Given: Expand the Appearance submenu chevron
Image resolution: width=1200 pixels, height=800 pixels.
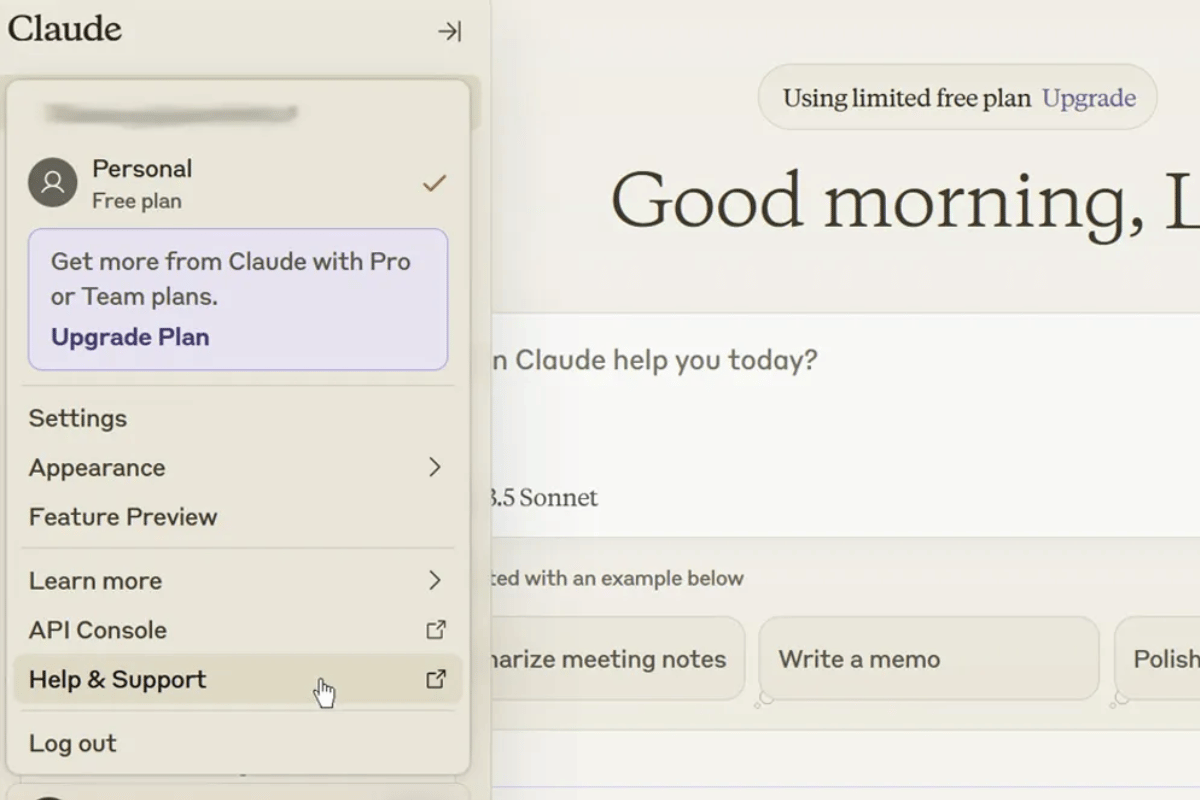Looking at the screenshot, I should pos(434,467).
